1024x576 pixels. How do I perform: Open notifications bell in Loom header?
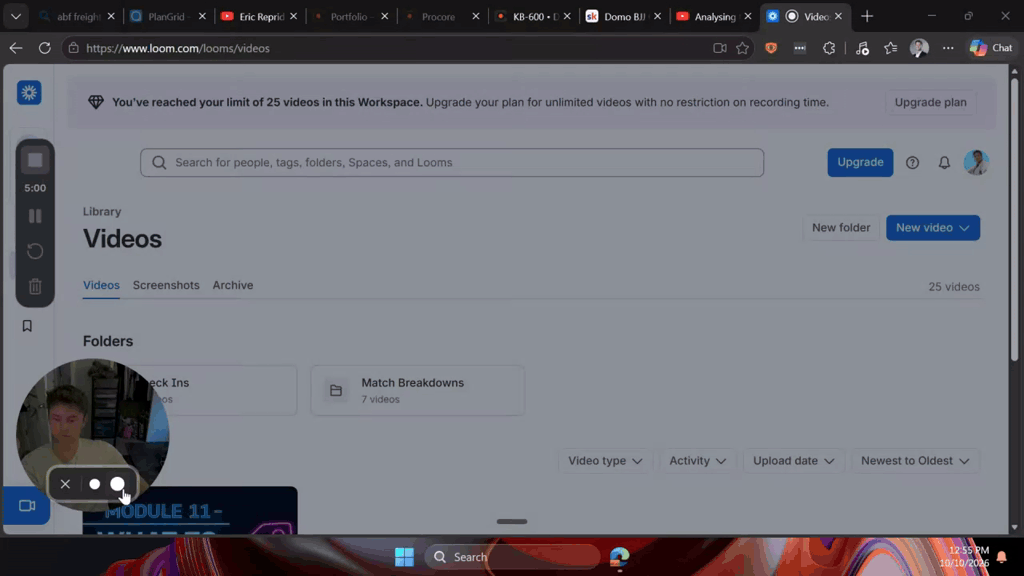(944, 163)
